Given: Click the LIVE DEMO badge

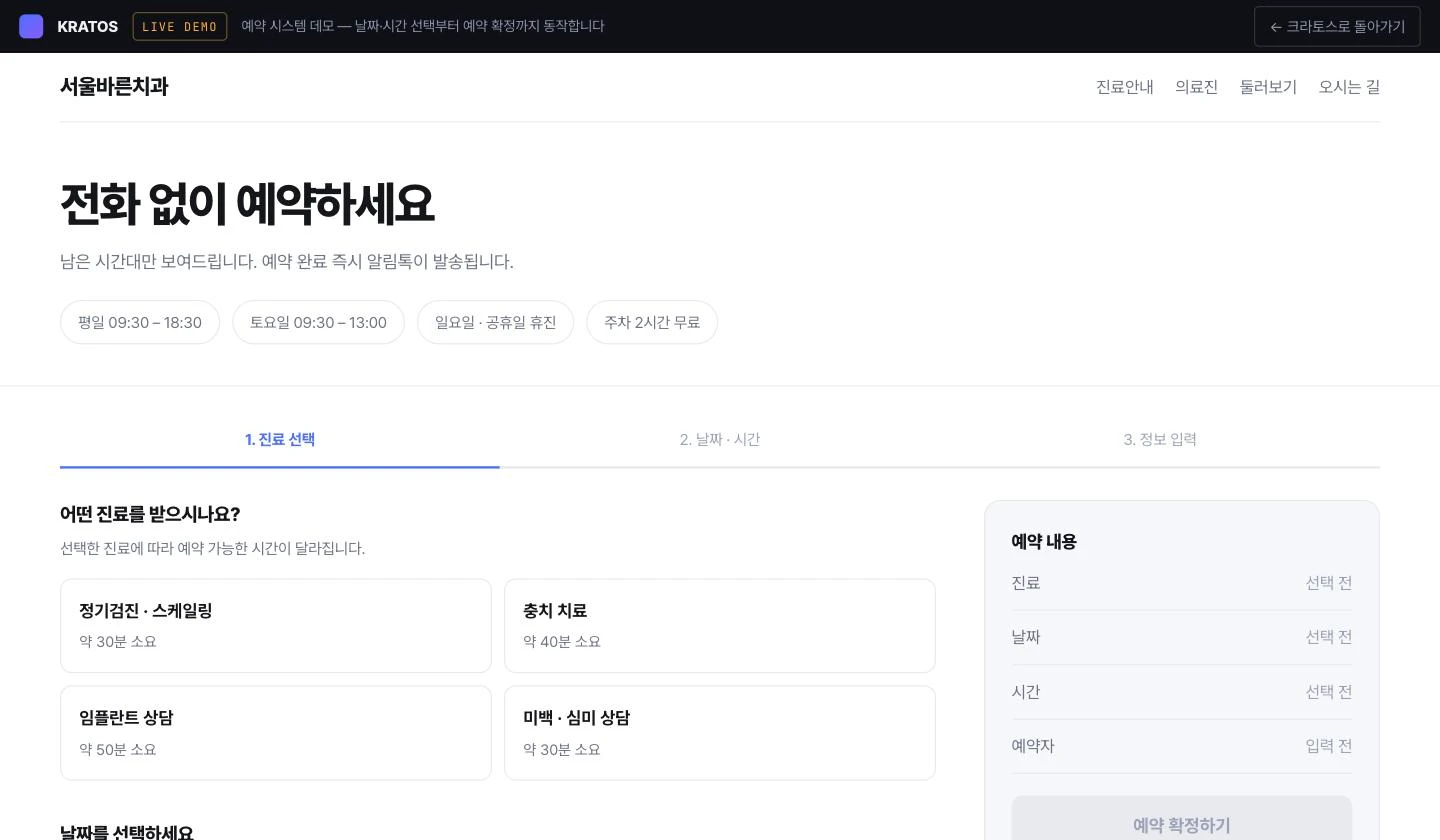Looking at the screenshot, I should click(180, 26).
